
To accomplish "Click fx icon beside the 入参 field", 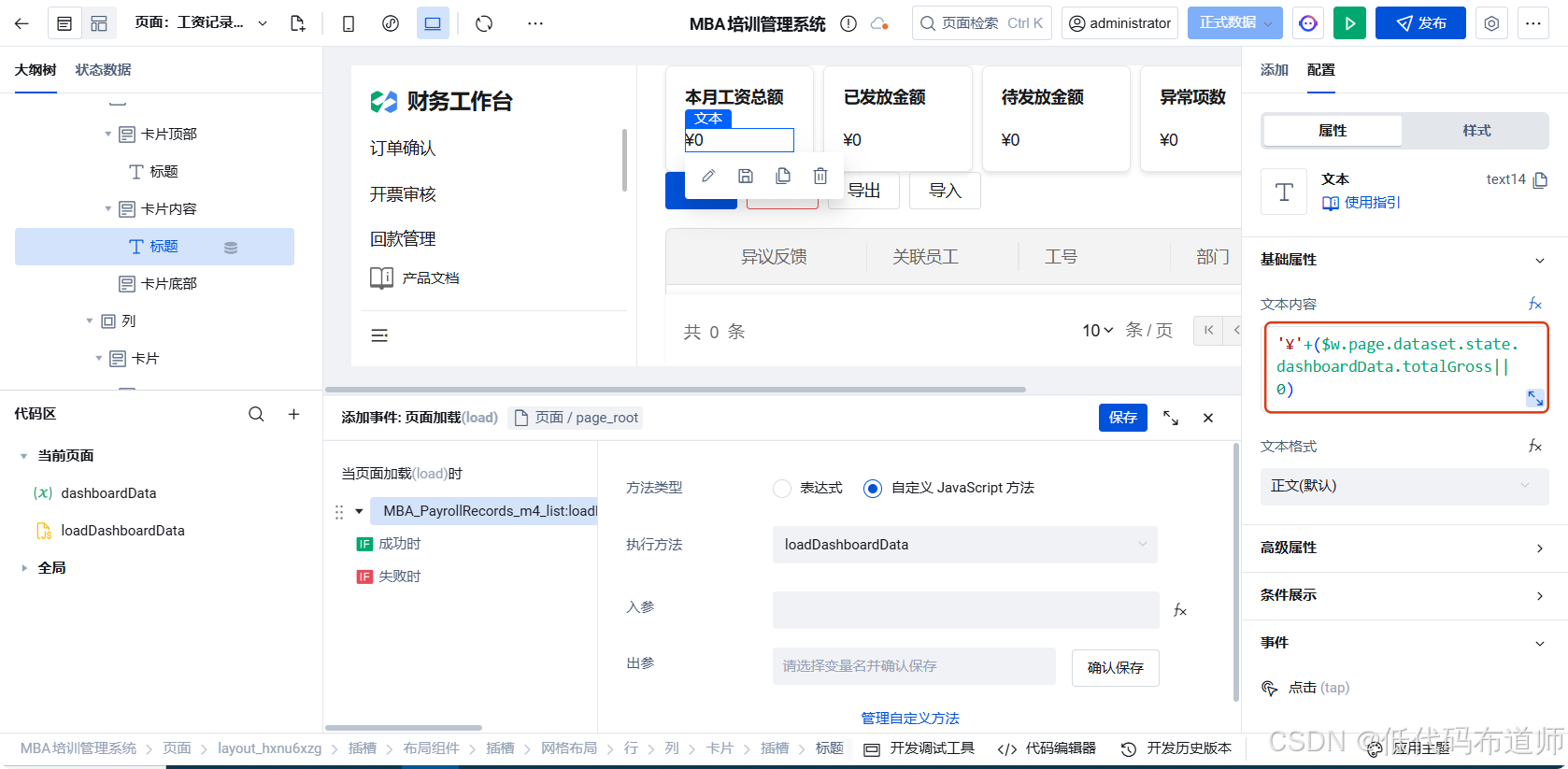I will click(1180, 610).
